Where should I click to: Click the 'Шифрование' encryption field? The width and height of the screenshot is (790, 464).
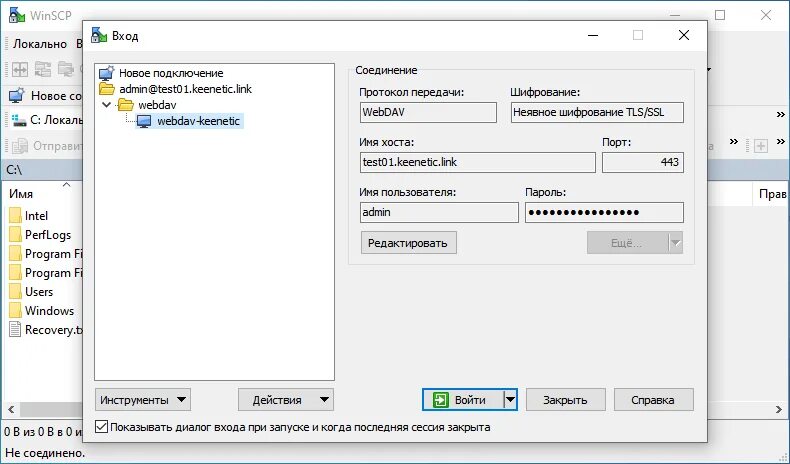tap(597, 112)
